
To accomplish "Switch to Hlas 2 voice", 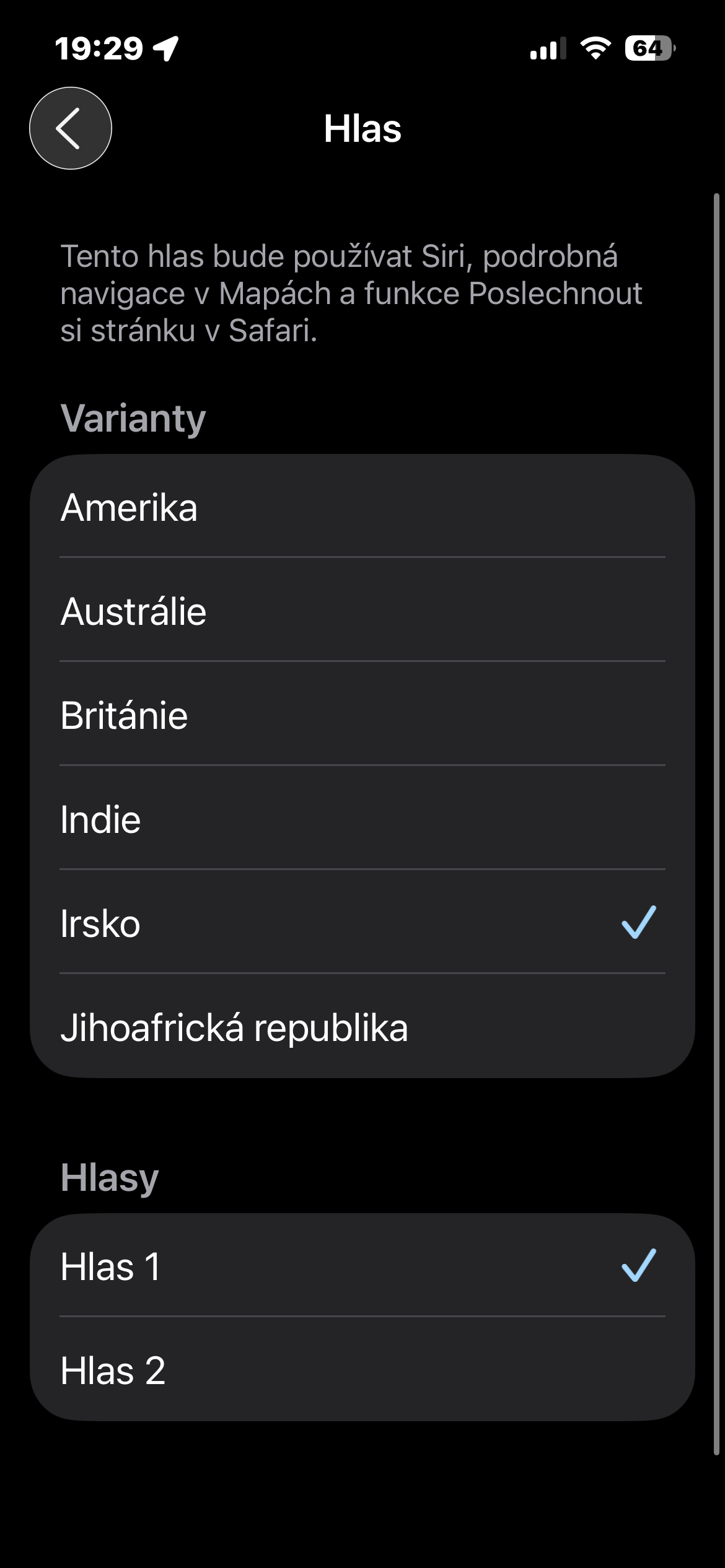I will tap(362, 1370).
